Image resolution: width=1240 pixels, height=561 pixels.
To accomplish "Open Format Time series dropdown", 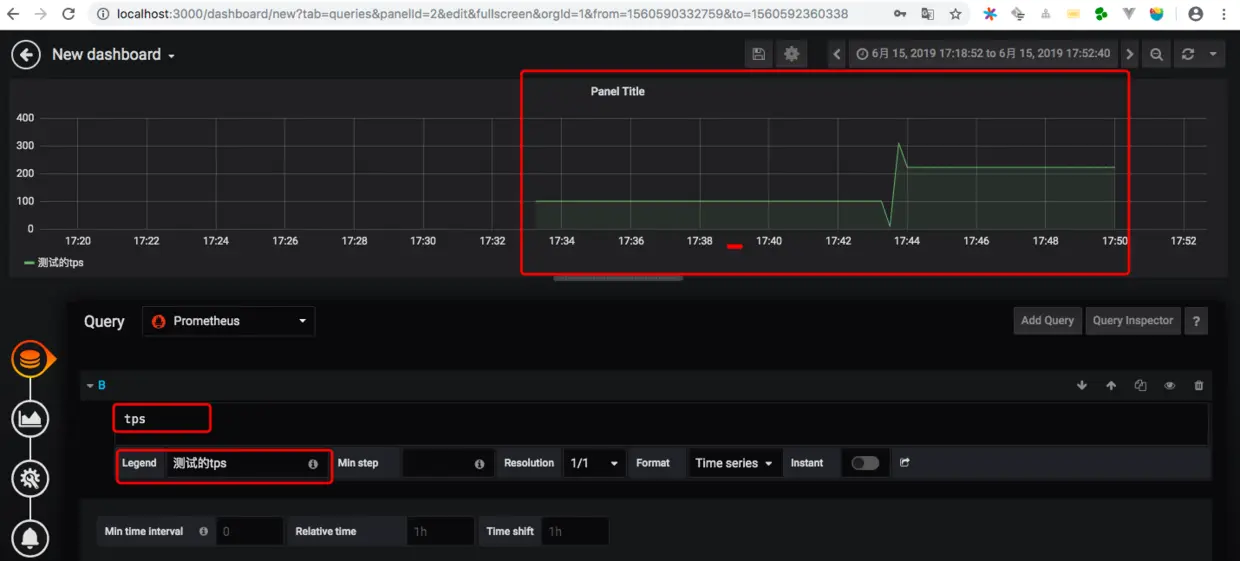I will click(735, 464).
